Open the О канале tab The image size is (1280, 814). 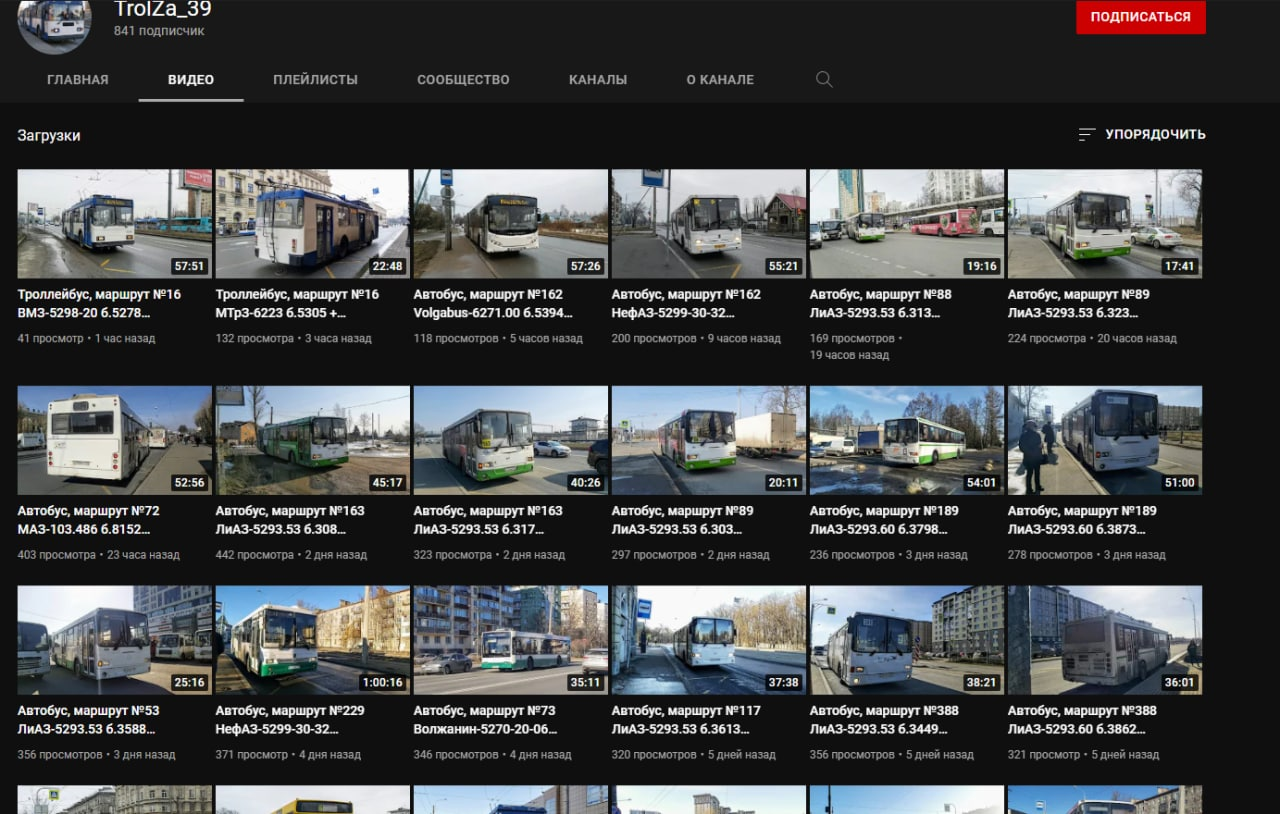click(x=720, y=80)
